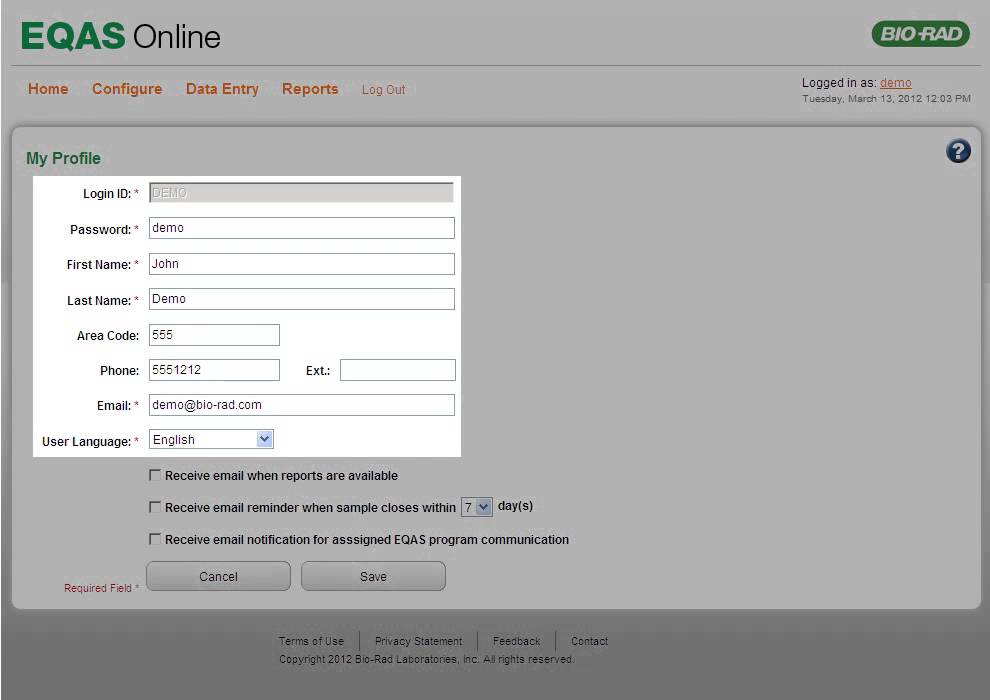Open the Reports menu
Screen dimensions: 990x700
click(x=310, y=89)
